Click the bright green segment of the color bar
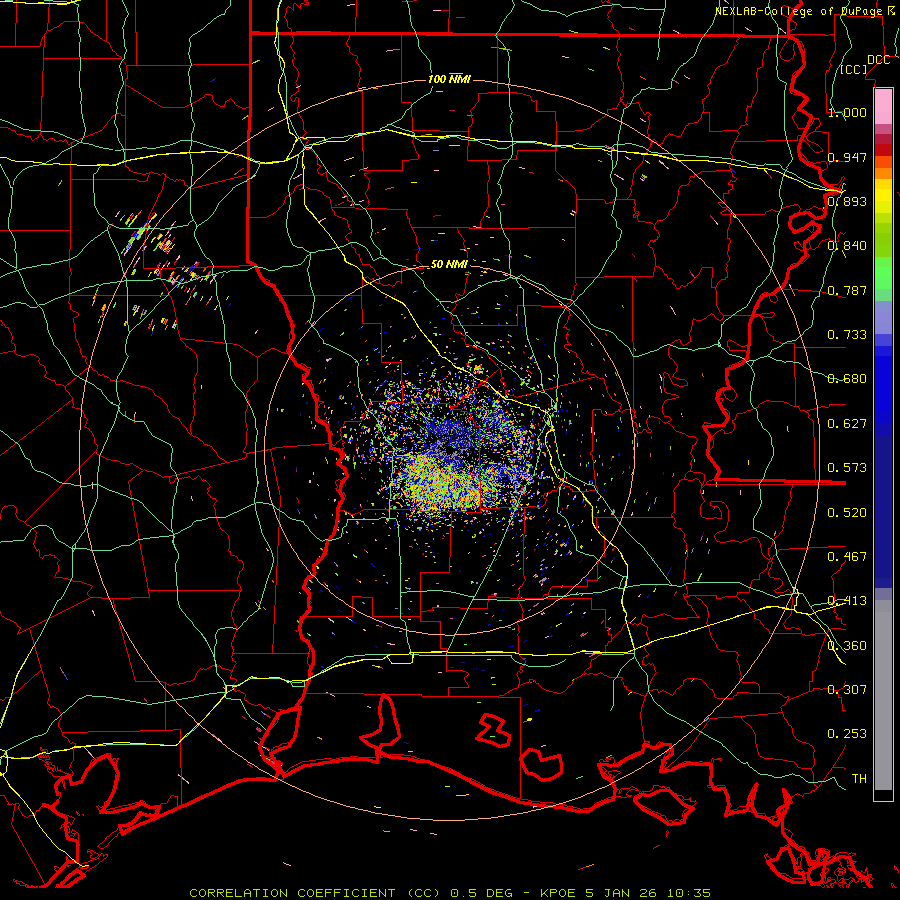 [883, 274]
